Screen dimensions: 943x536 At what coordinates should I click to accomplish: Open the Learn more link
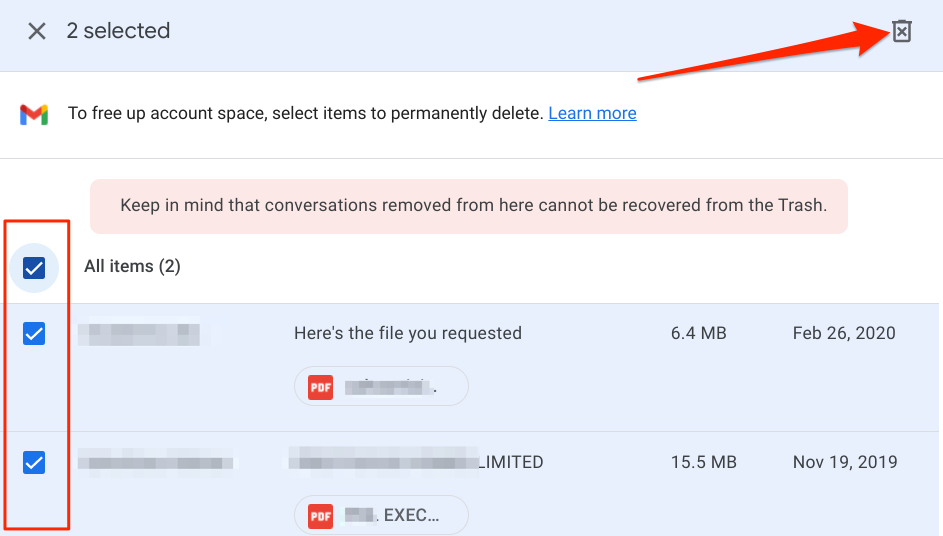click(x=592, y=113)
